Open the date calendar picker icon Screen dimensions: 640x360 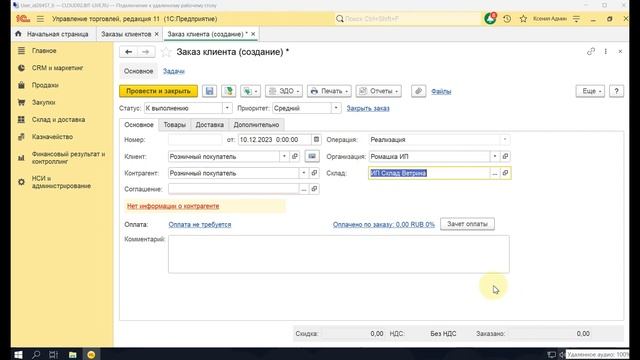[316, 140]
